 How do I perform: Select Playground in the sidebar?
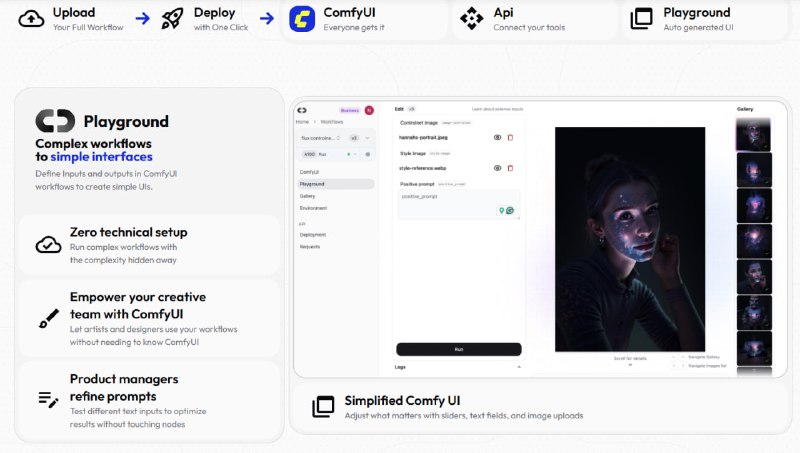[335, 184]
